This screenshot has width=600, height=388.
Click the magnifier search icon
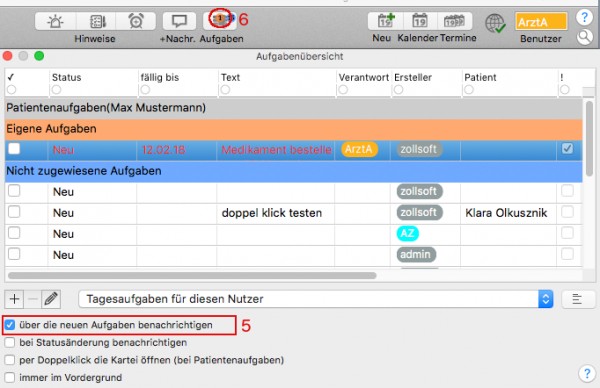pos(584,37)
